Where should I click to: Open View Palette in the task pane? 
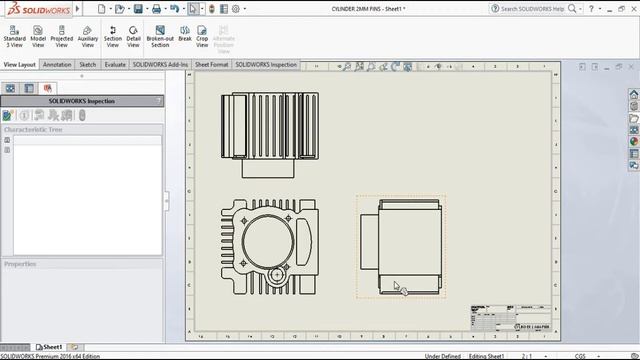(x=633, y=130)
